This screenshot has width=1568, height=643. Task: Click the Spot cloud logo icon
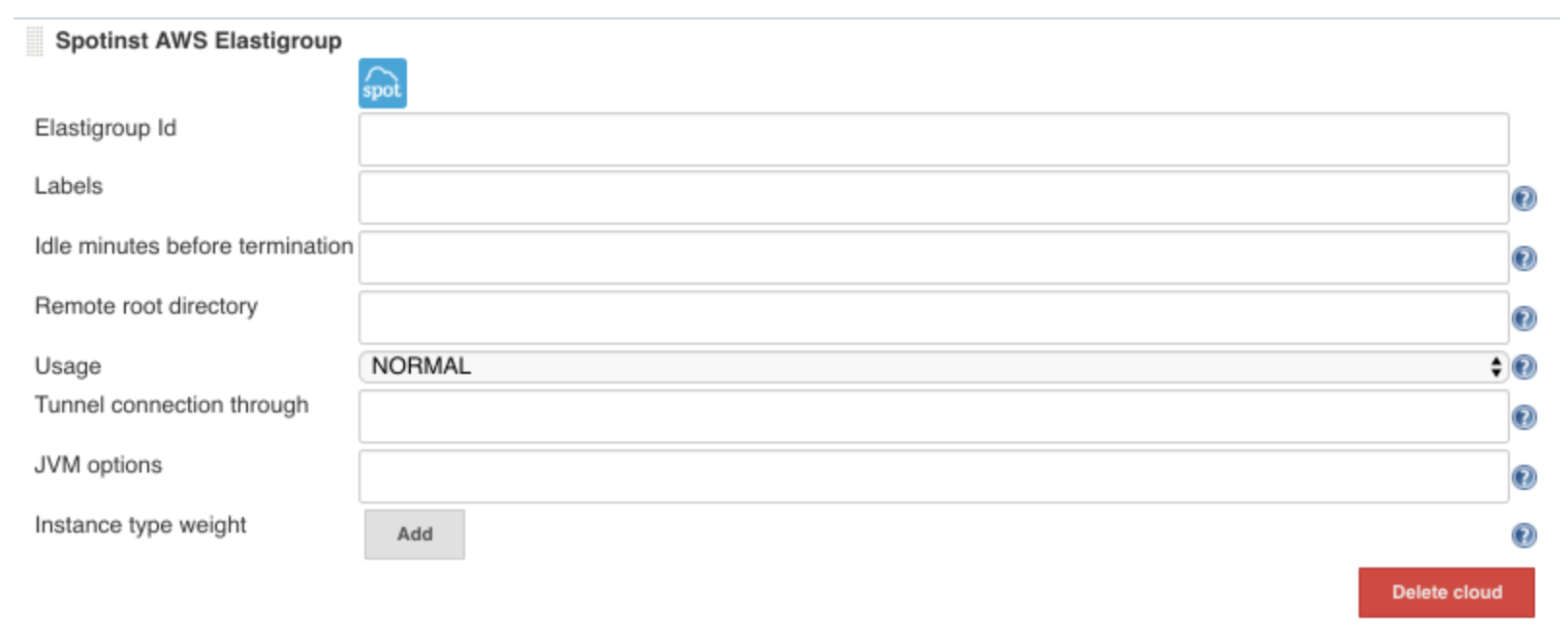tap(382, 83)
